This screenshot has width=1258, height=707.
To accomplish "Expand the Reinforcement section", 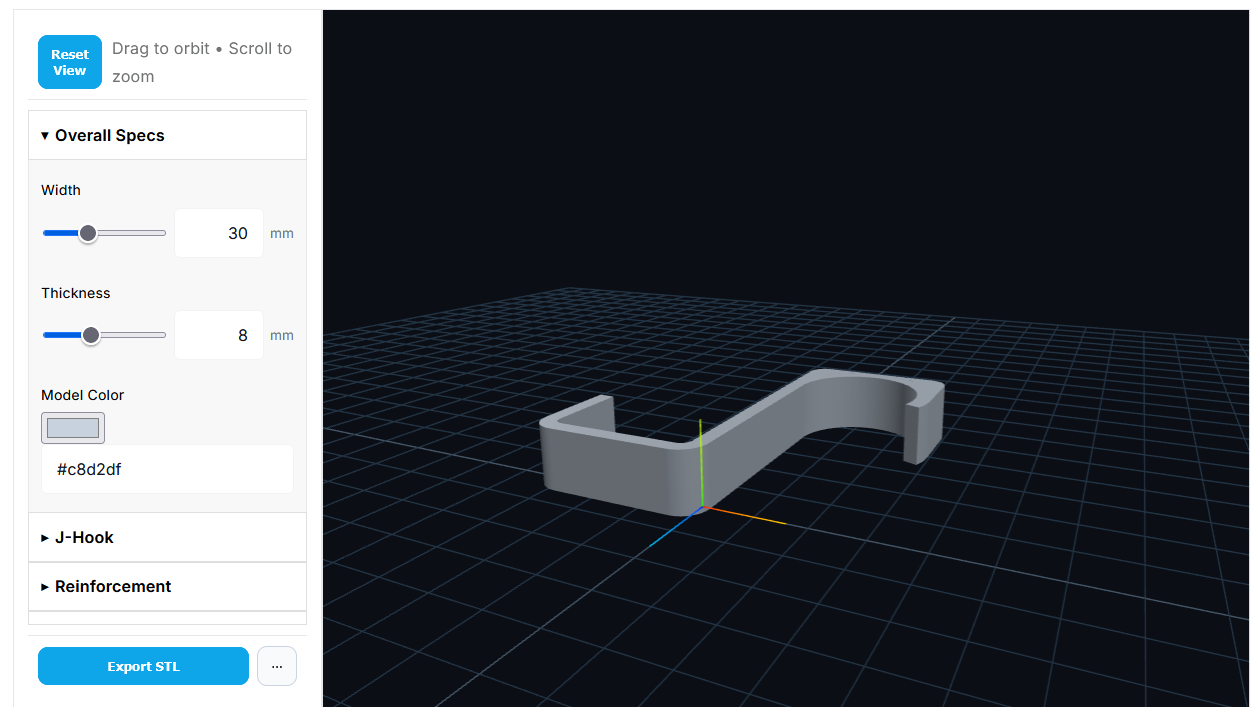I will coord(112,587).
